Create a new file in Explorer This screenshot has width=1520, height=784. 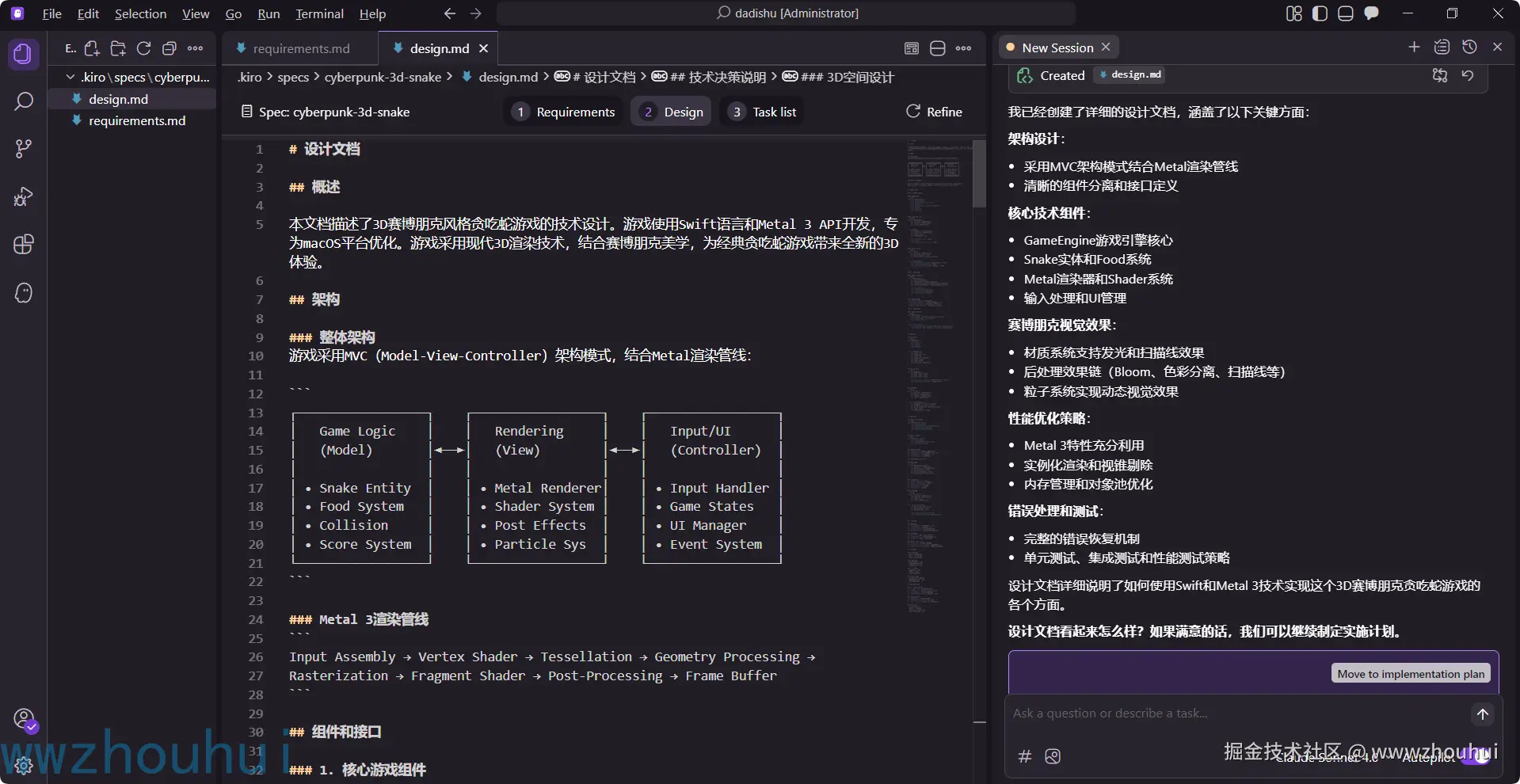(92, 48)
